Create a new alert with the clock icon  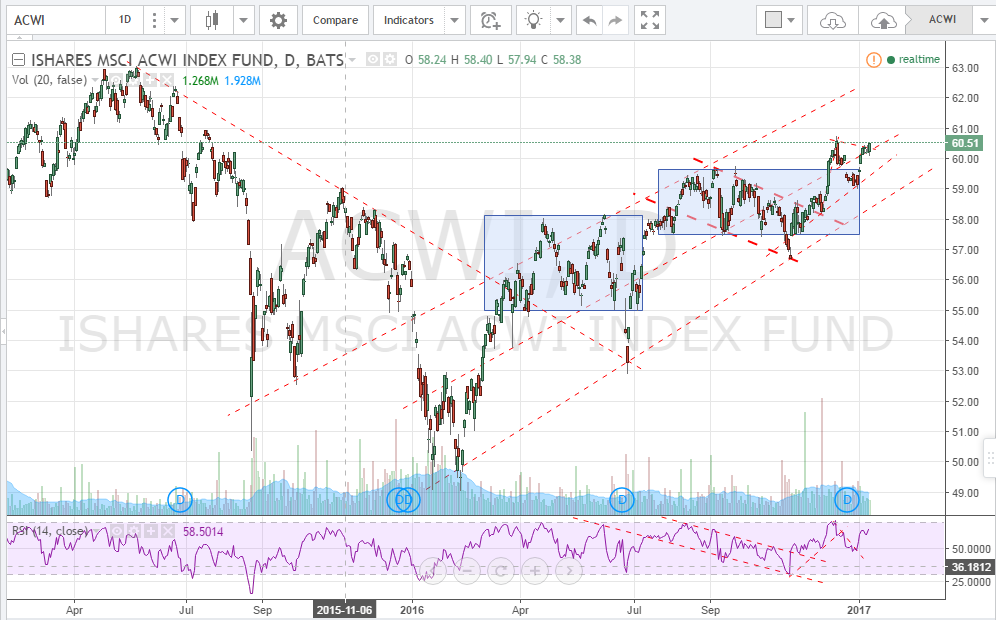490,20
